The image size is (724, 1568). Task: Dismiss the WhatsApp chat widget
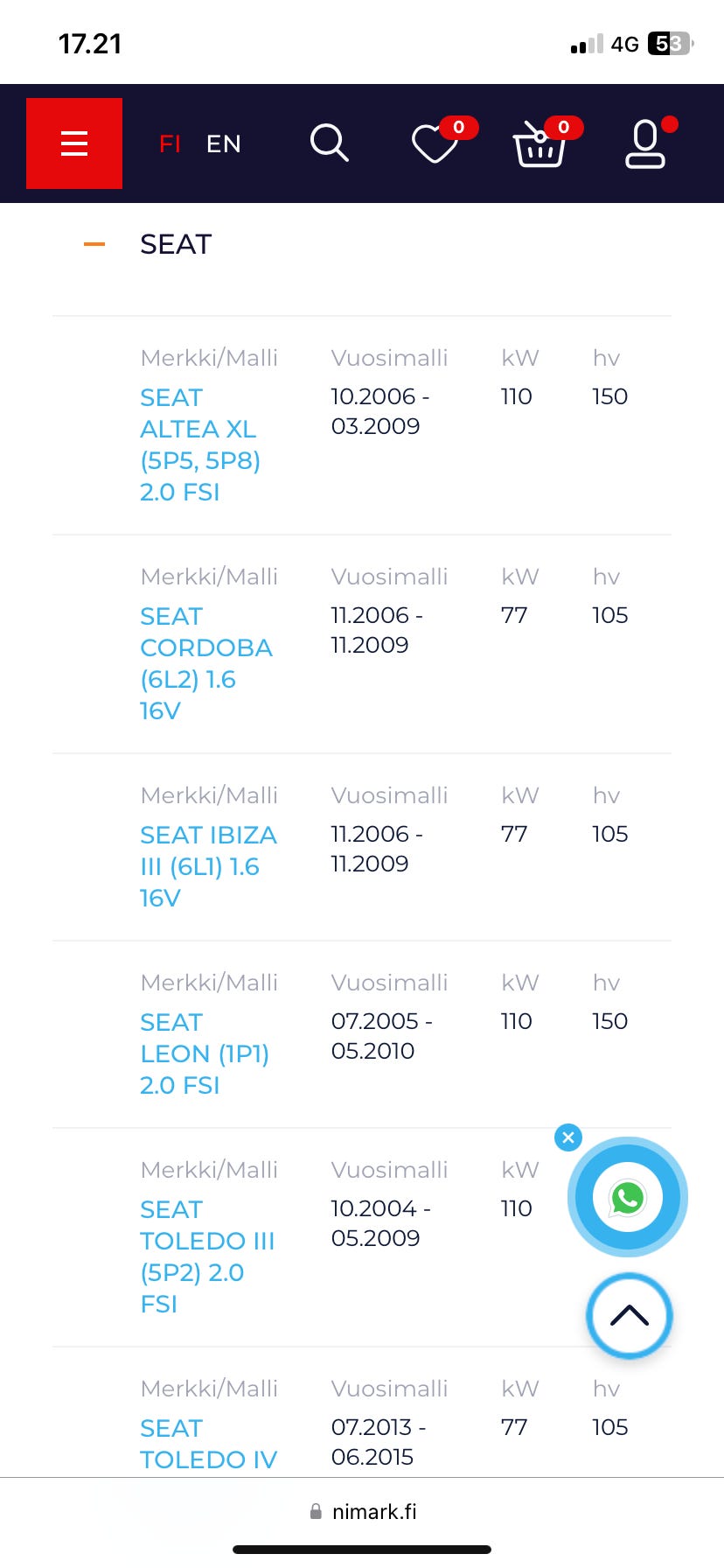[568, 1137]
